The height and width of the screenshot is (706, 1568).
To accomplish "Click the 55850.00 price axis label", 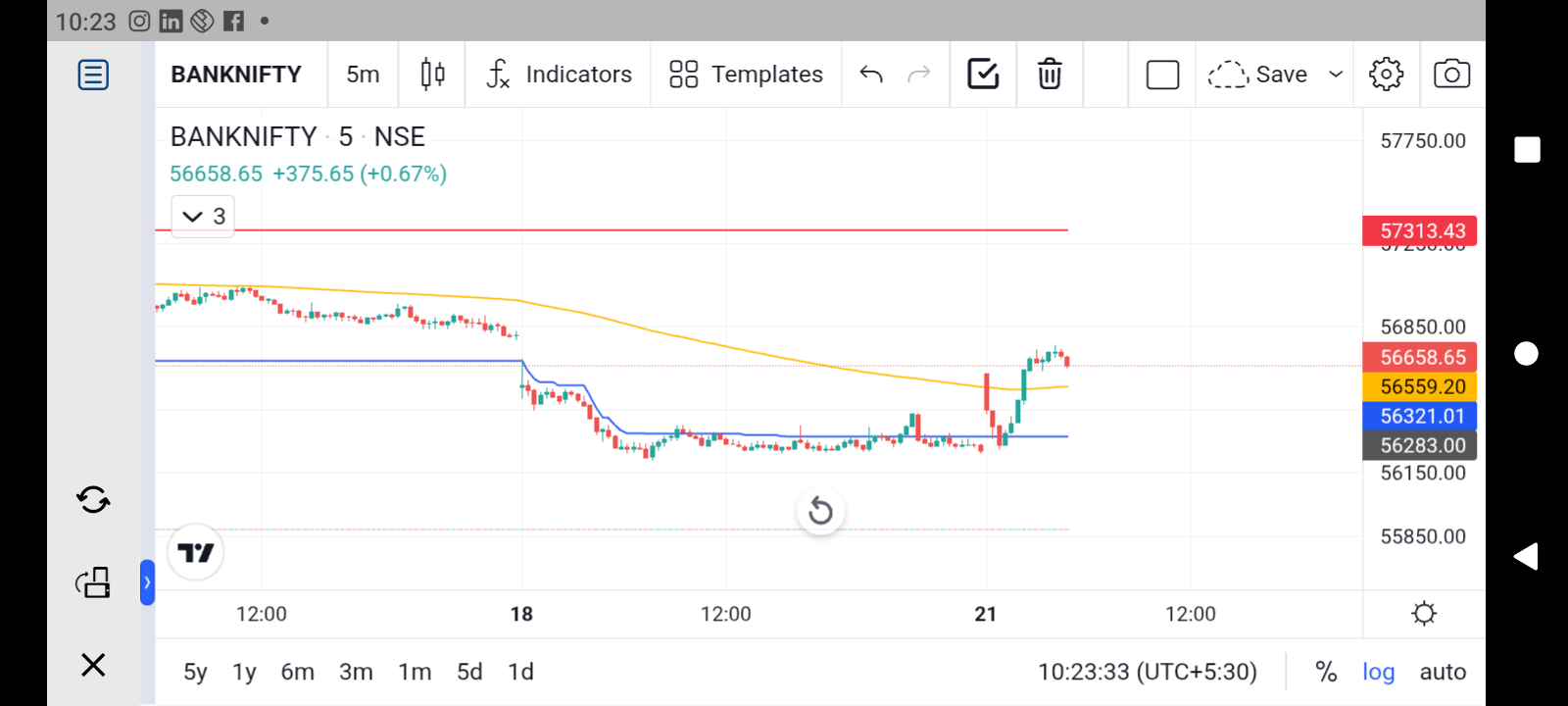I will coord(1423,536).
